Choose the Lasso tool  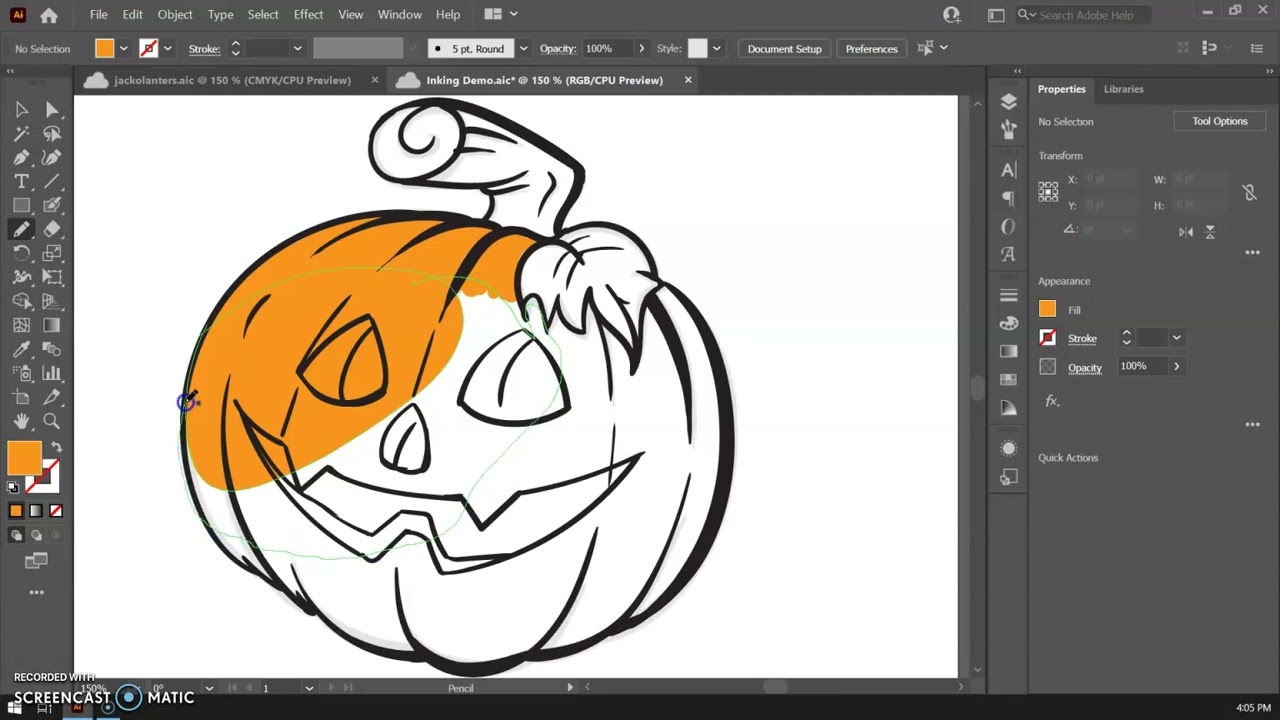click(52, 133)
